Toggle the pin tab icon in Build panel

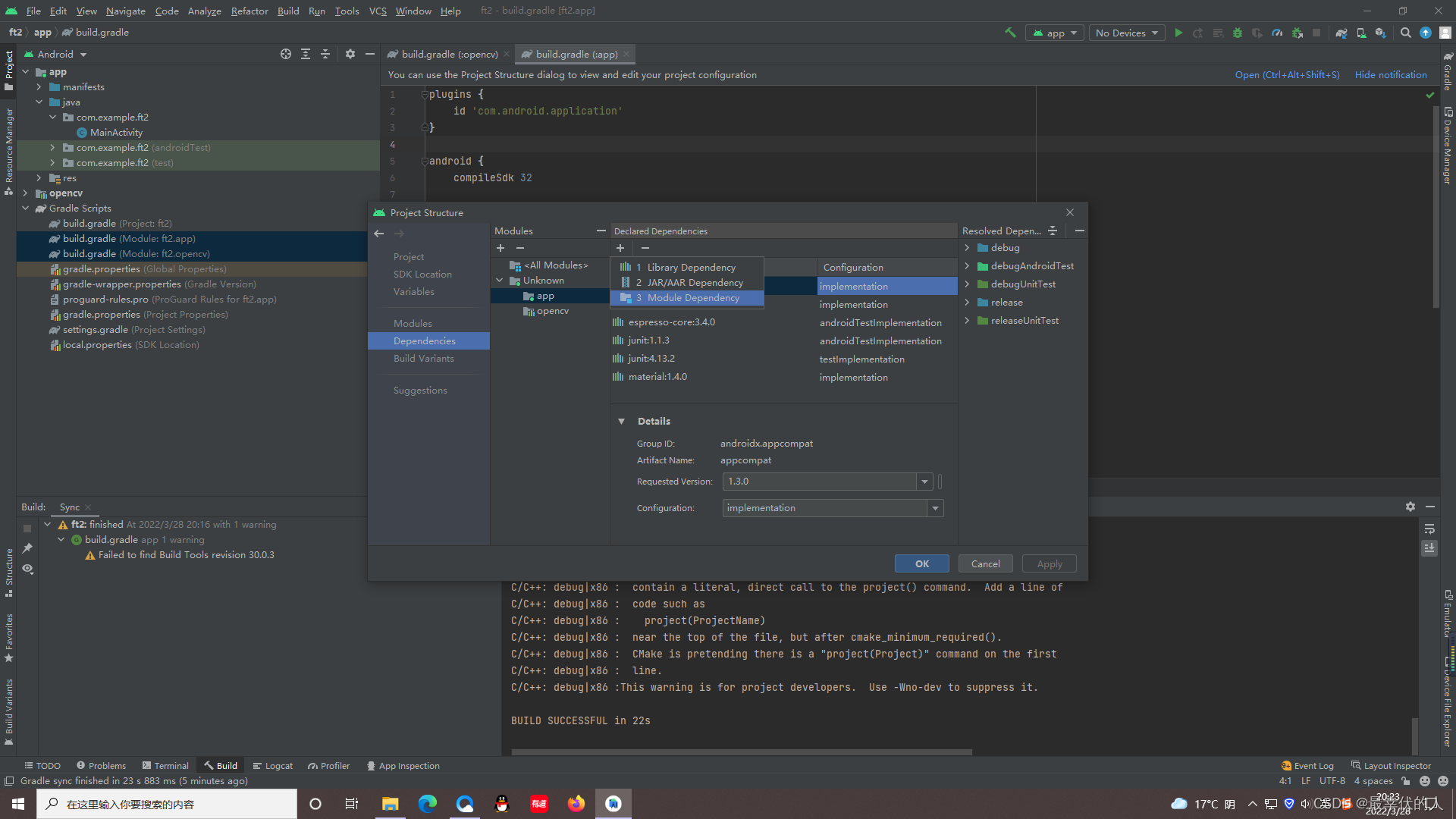tap(28, 548)
